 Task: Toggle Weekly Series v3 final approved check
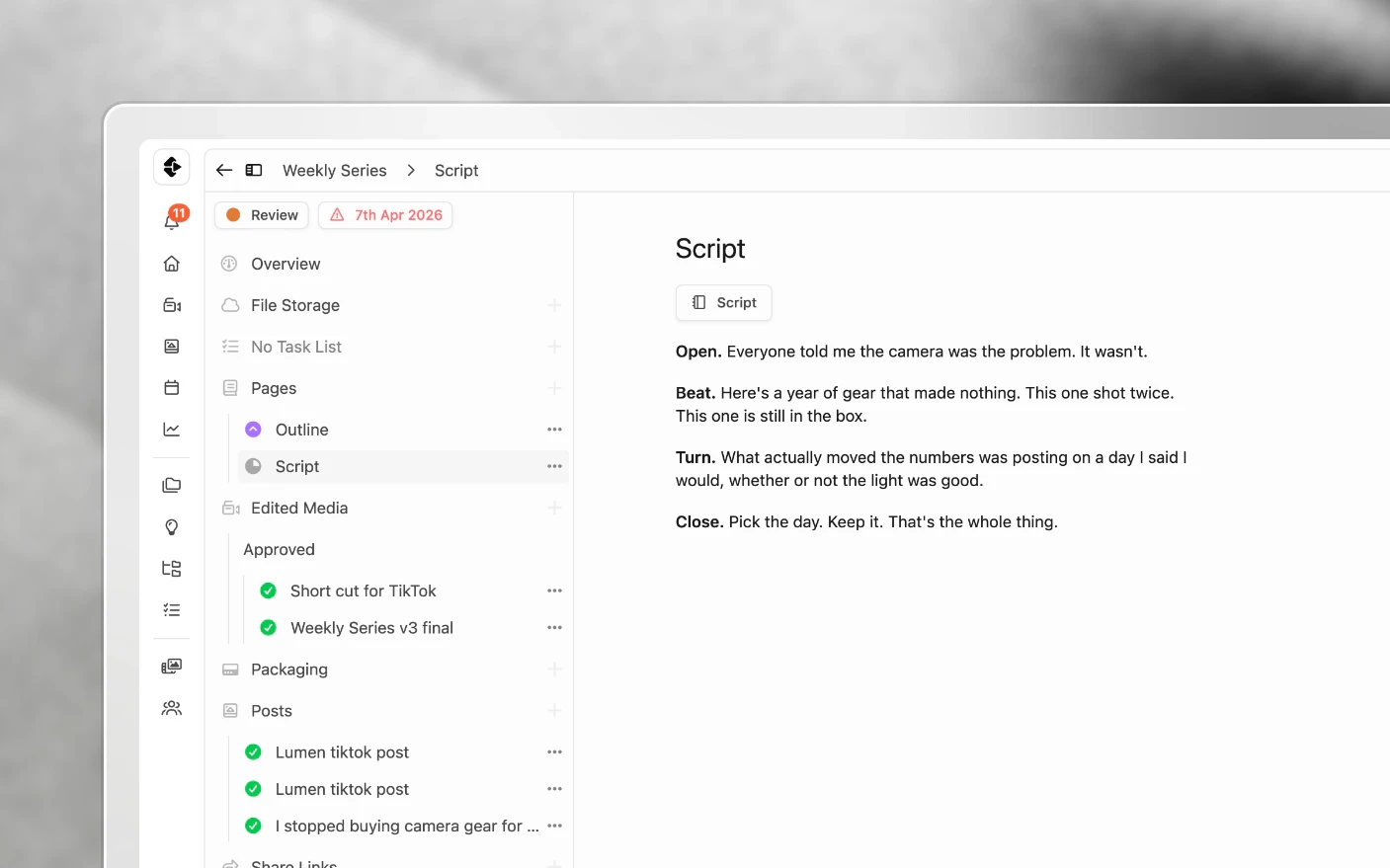268,627
